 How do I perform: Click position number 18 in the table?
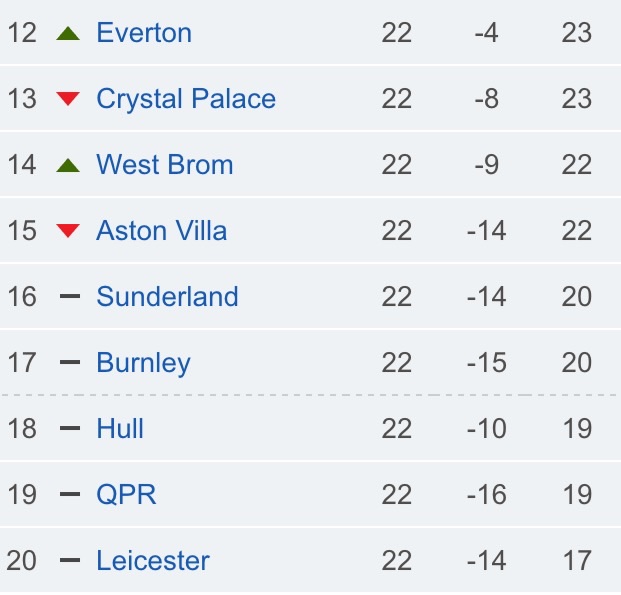(x=22, y=428)
